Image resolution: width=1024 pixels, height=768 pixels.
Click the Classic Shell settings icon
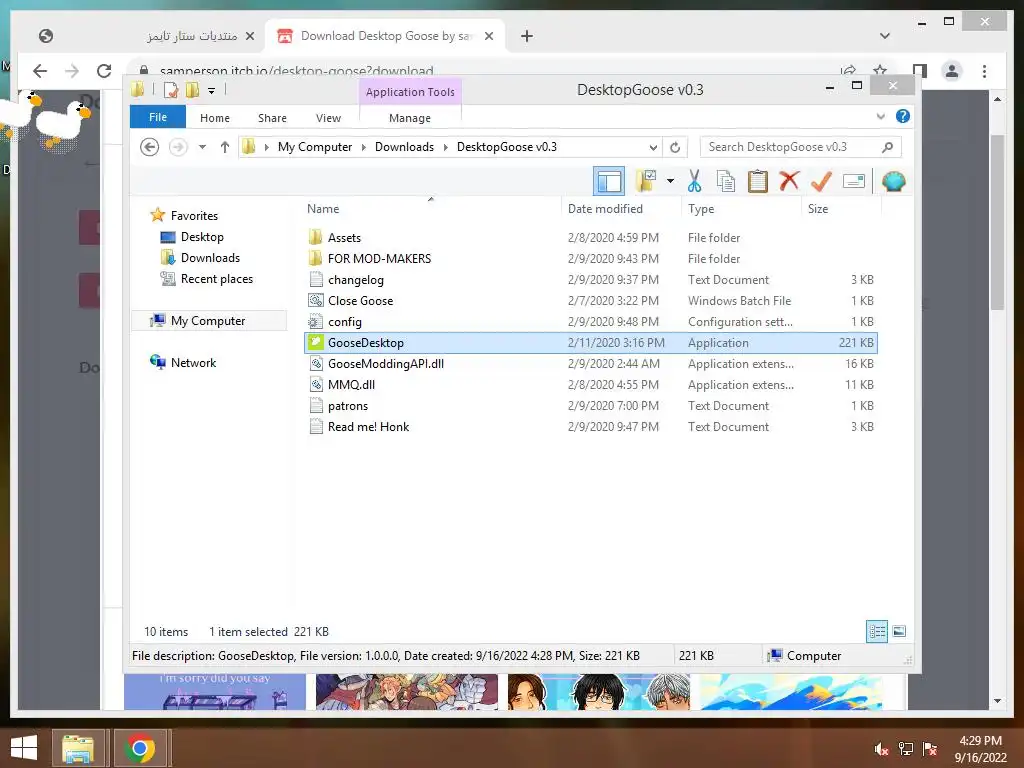pyautogui.click(x=893, y=181)
